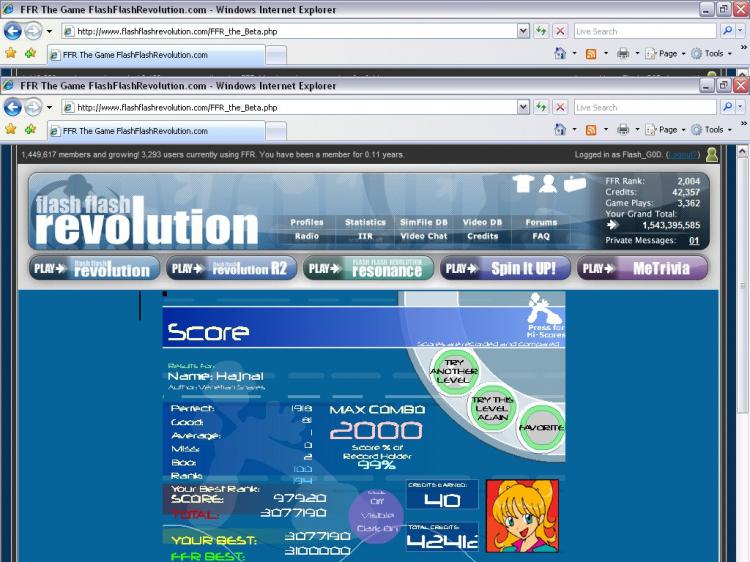Open address bar dropdown in front browser window
Image resolution: width=750 pixels, height=562 pixels.
(x=523, y=107)
